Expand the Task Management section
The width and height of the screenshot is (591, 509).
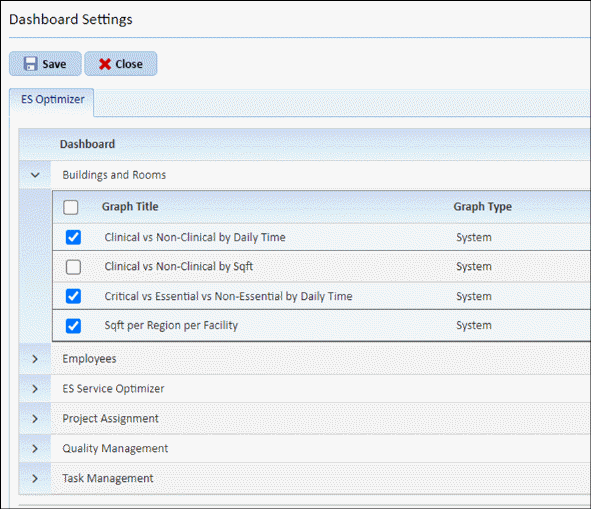[x=35, y=478]
